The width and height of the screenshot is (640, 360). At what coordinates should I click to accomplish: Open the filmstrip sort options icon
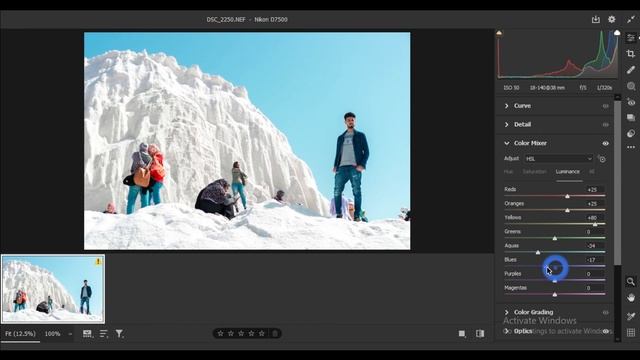coord(104,334)
